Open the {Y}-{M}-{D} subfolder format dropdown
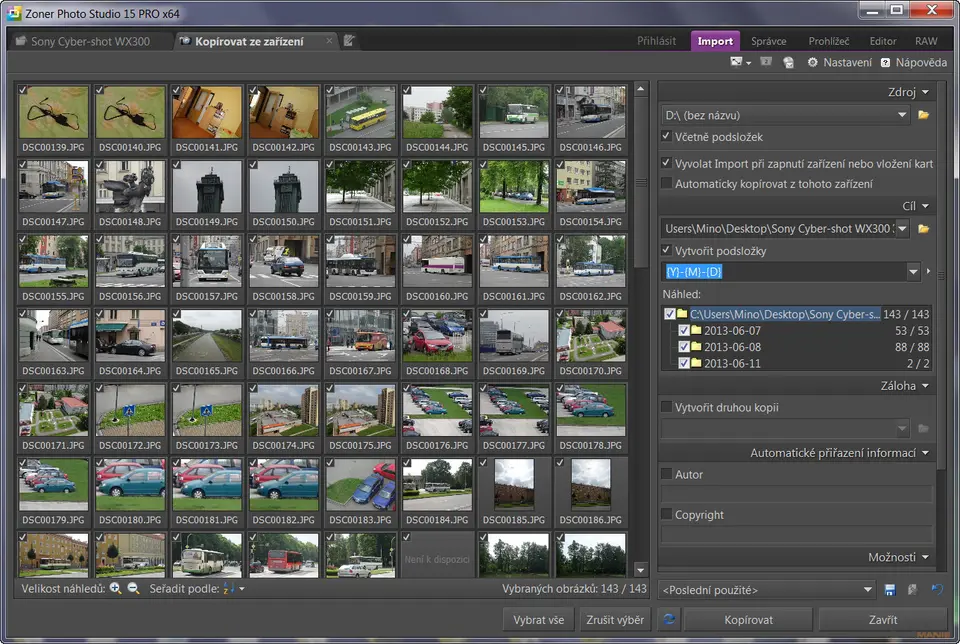 (x=912, y=271)
